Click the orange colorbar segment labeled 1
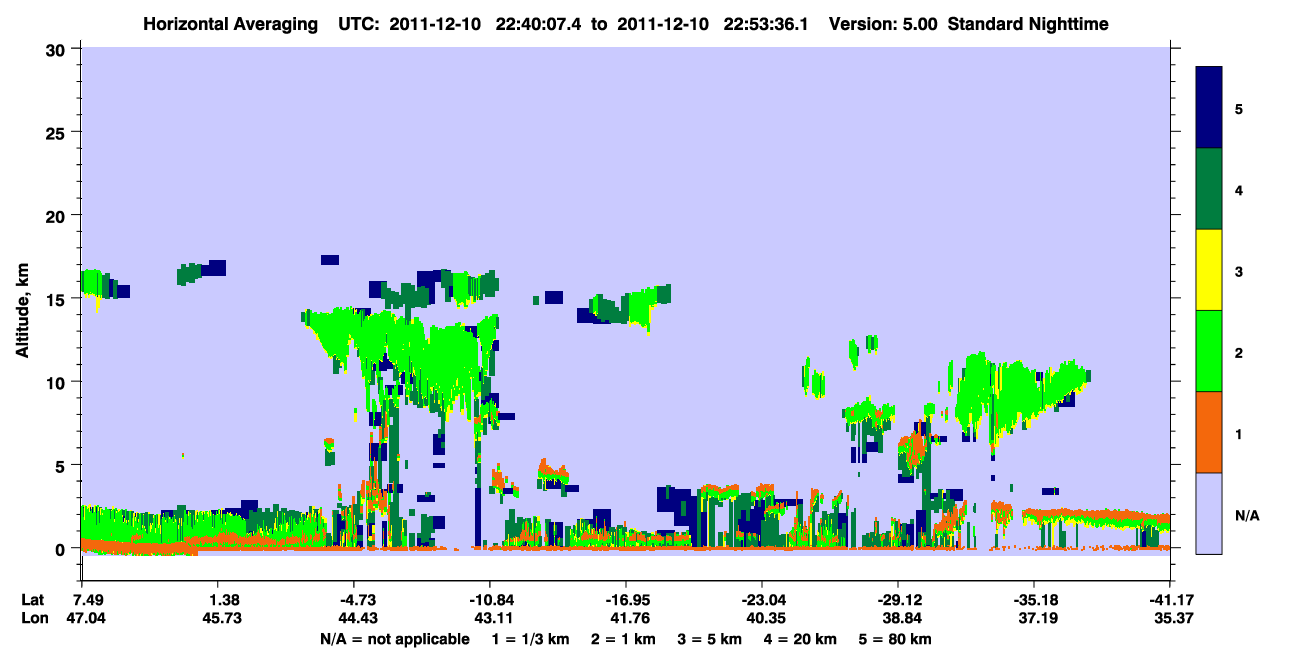The width and height of the screenshot is (1300, 667). coord(1209,432)
